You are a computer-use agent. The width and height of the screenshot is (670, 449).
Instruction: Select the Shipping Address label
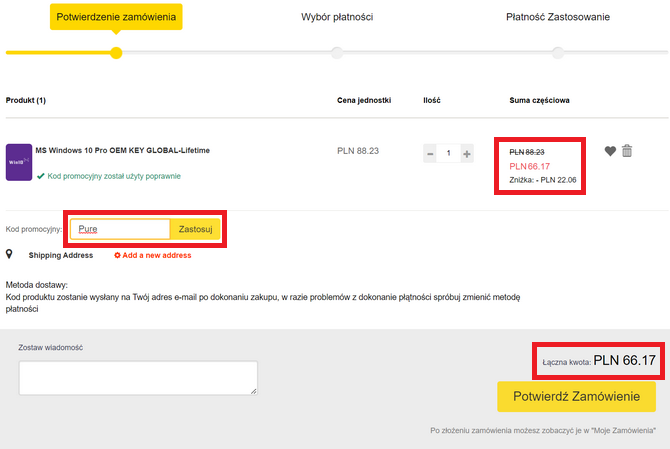[61, 255]
